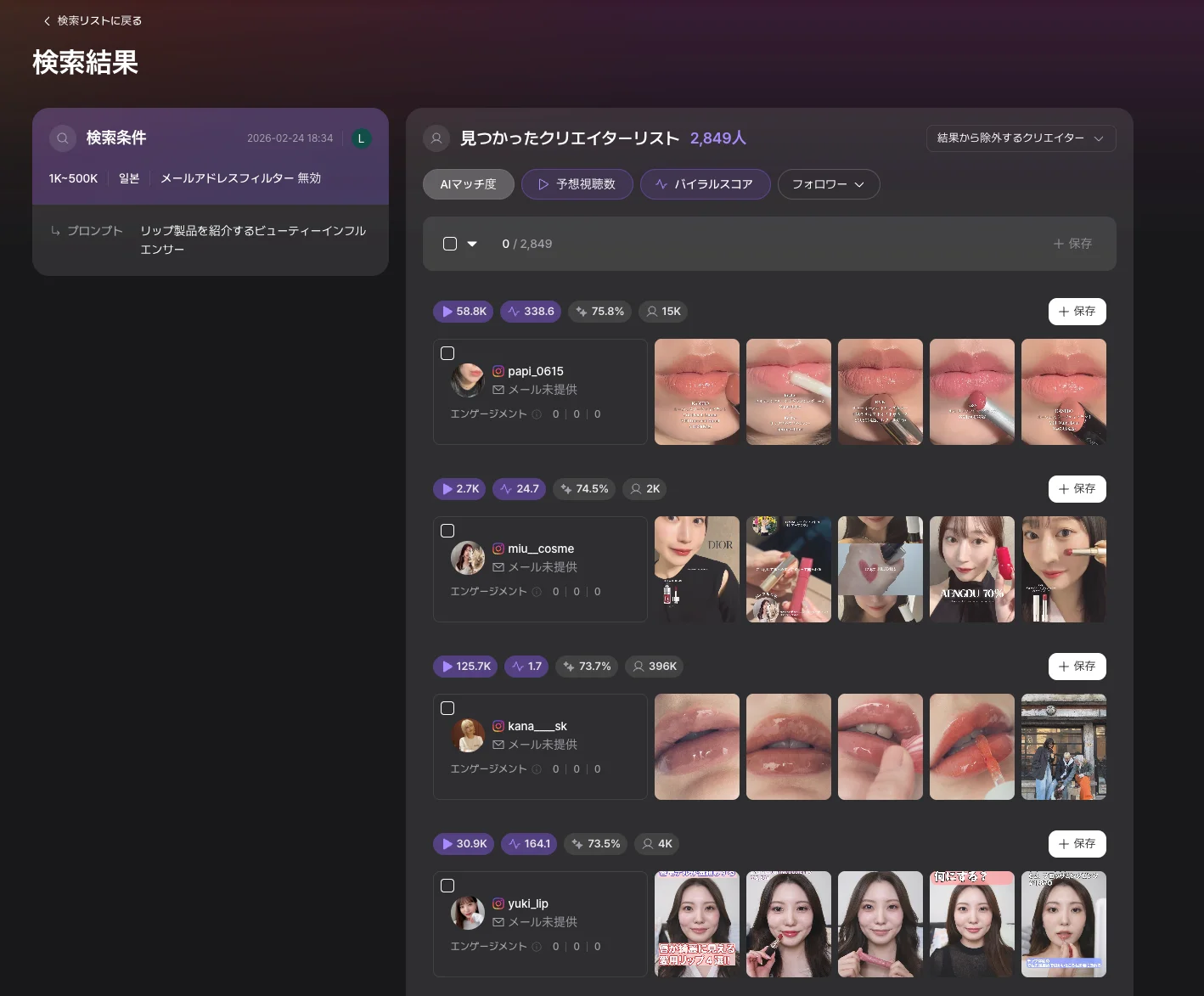This screenshot has height=996, width=1204.
Task: Click the search magnifier icon beside 検索条件
Action: click(x=63, y=138)
